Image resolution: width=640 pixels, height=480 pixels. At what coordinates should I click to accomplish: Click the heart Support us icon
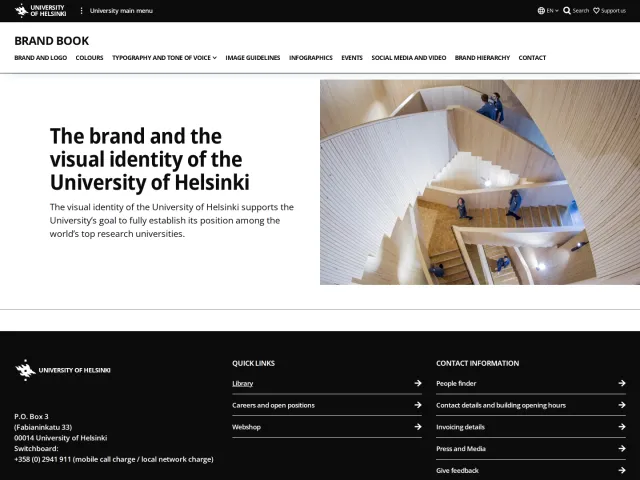click(596, 11)
